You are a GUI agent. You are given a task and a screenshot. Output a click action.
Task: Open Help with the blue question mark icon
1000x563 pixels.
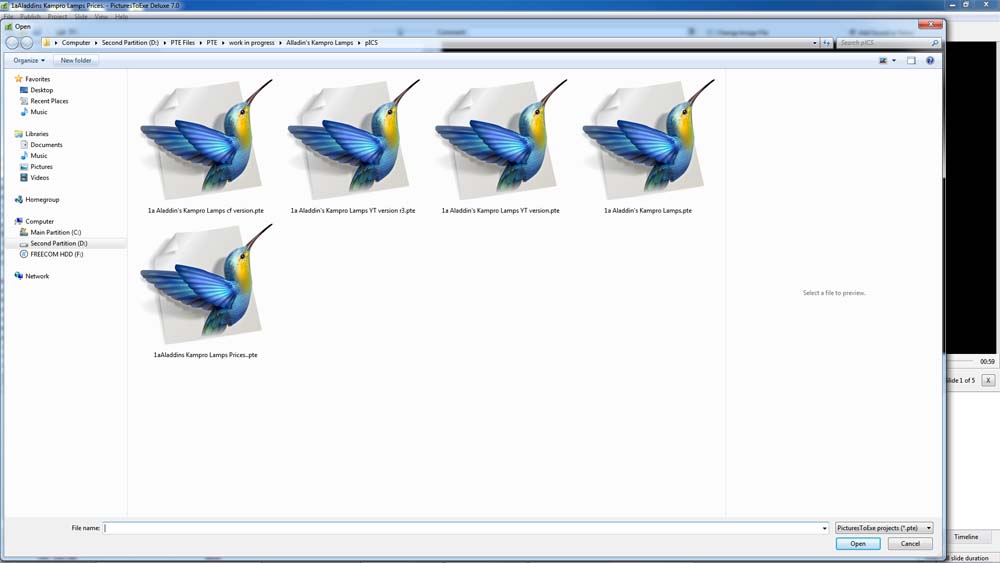tap(930, 61)
